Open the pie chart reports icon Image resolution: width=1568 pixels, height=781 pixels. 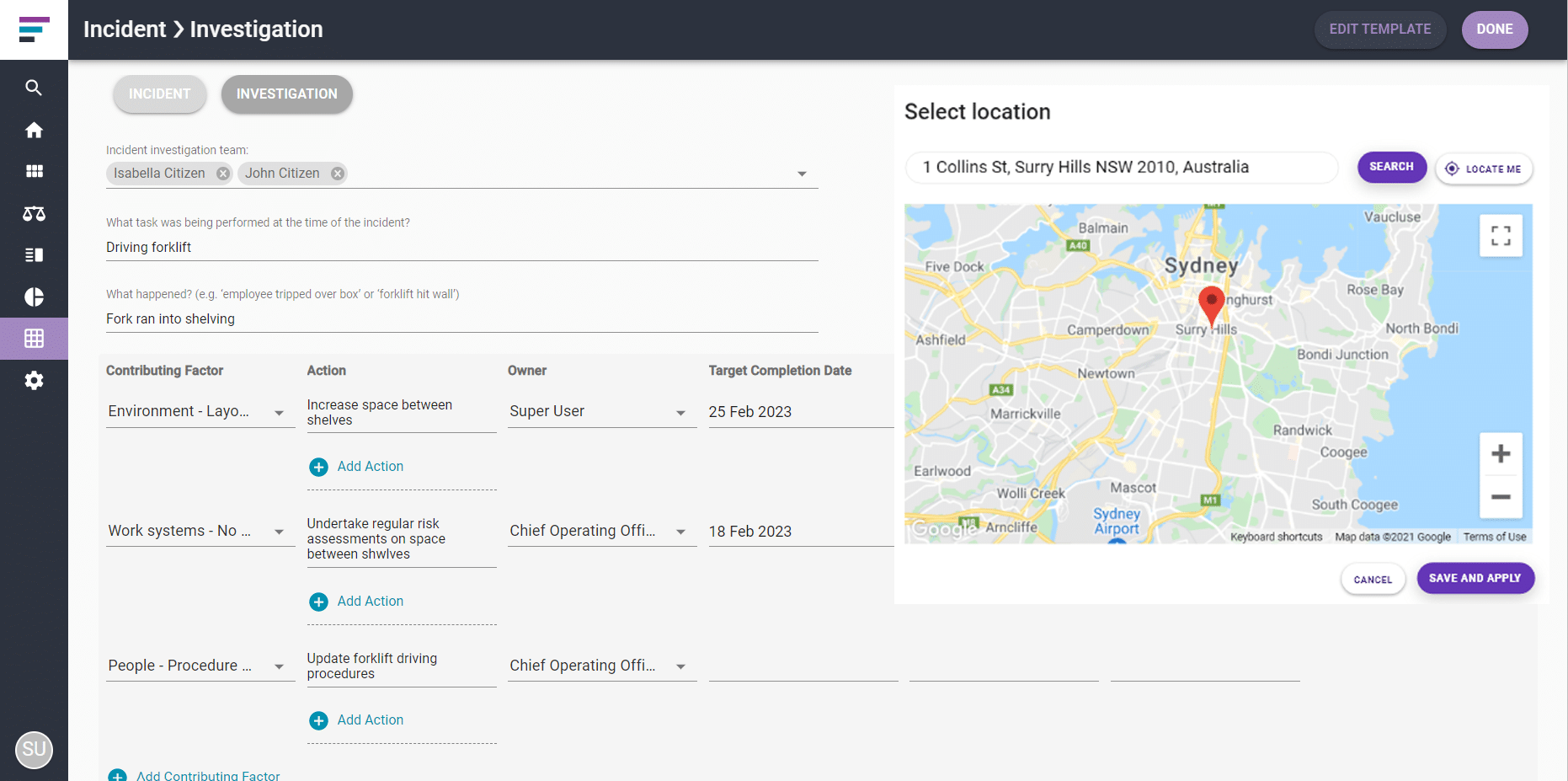pos(34,297)
